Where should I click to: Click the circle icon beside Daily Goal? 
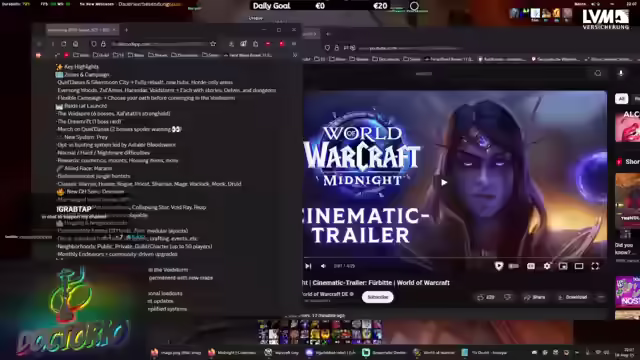pyautogui.click(x=414, y=6)
